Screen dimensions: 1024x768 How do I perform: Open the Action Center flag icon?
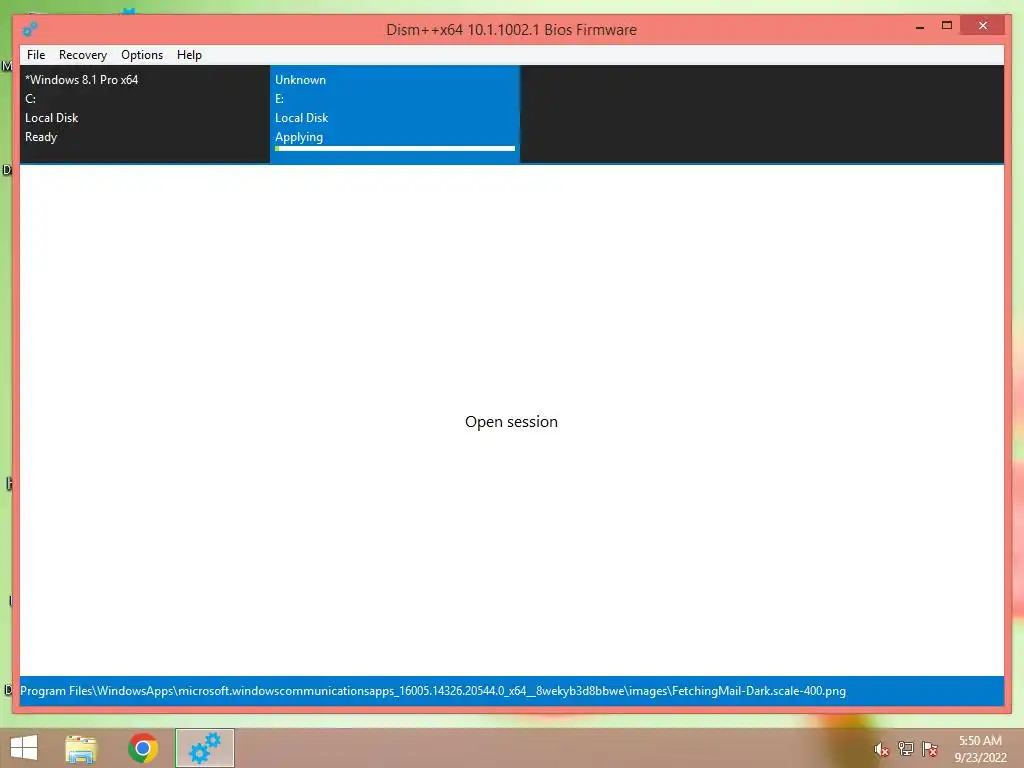pos(930,749)
